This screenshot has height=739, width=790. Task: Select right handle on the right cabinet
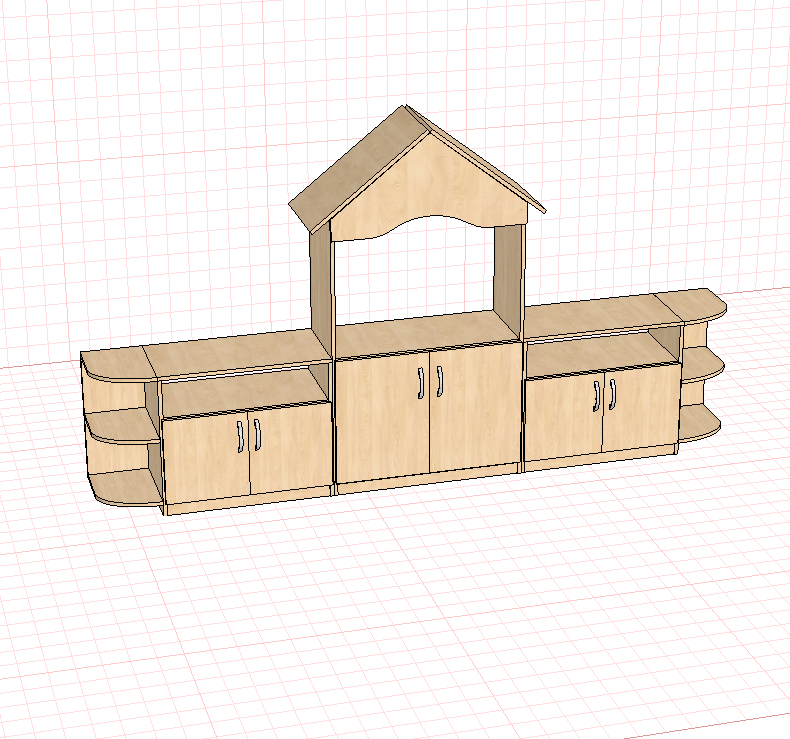click(613, 394)
